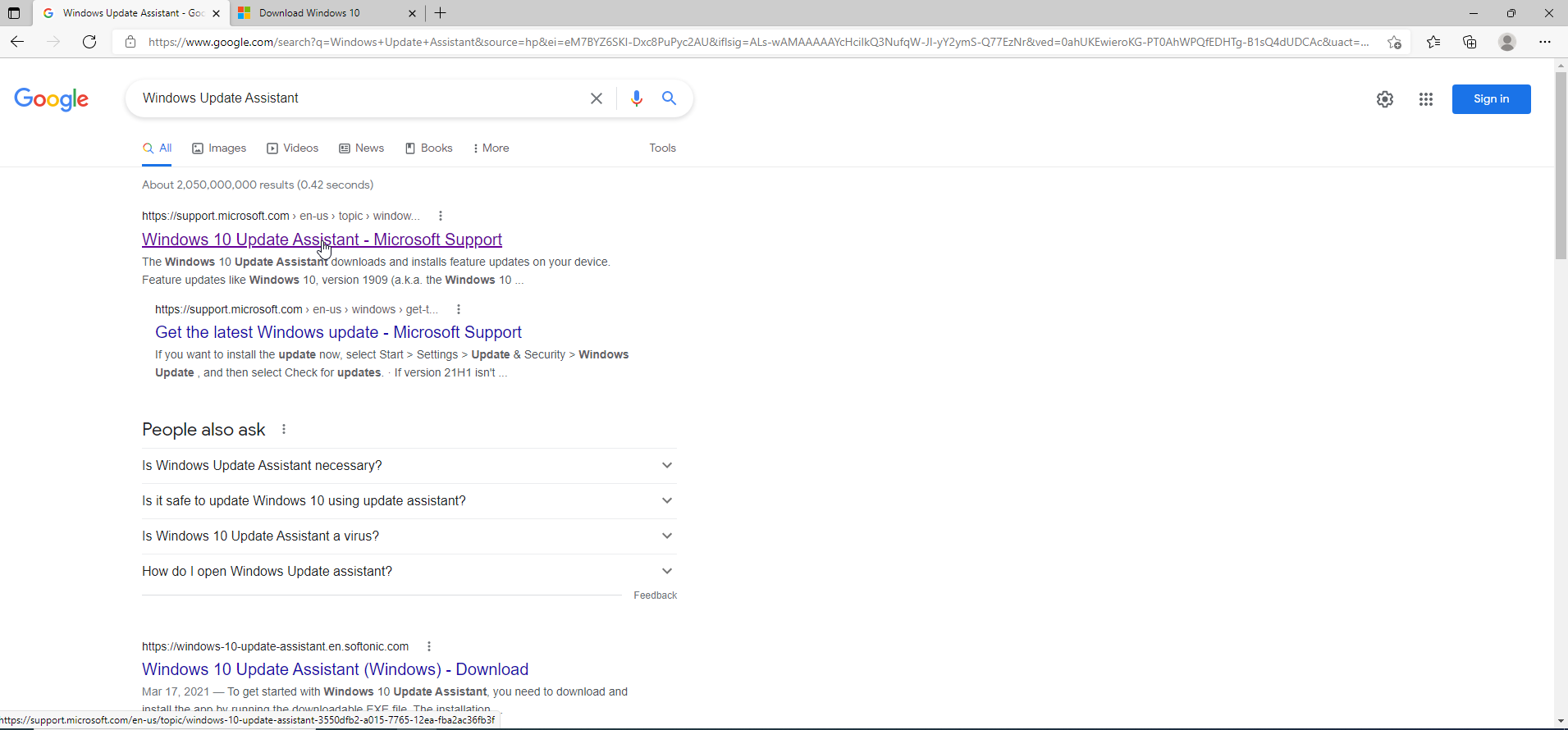This screenshot has width=1568, height=730.
Task: Expand 'Is Windows 10 Update Assistant a virus?'
Action: pyautogui.click(x=409, y=536)
